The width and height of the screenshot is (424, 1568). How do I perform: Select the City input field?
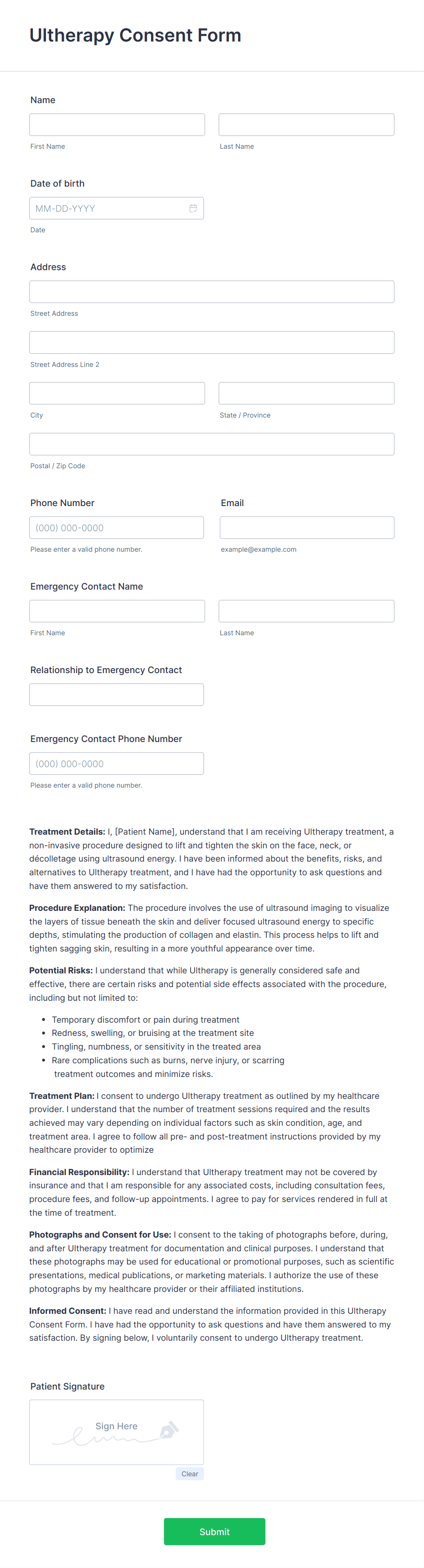coord(117,392)
